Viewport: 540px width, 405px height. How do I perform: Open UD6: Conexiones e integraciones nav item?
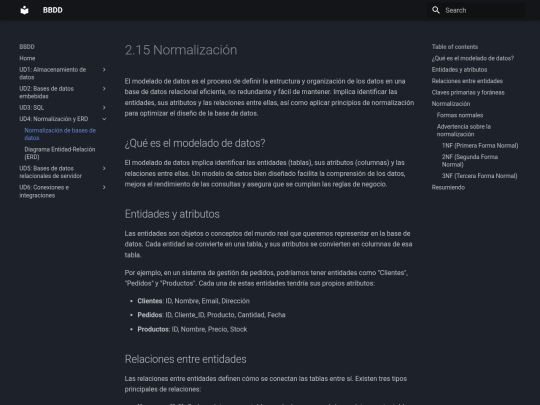44,191
